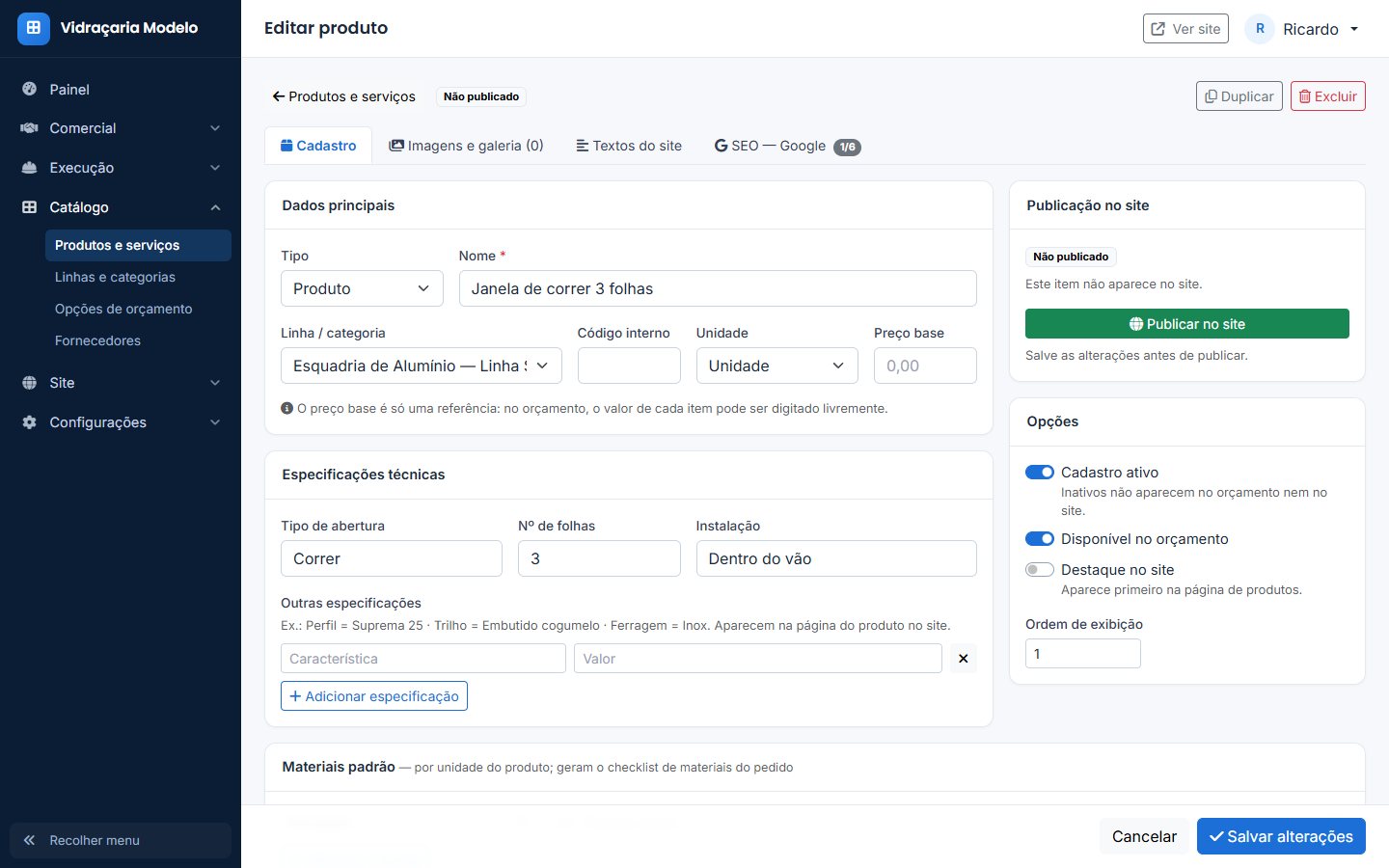Switch to Imagens e galeria tab
Image resolution: width=1389 pixels, height=868 pixels.
coord(466,146)
